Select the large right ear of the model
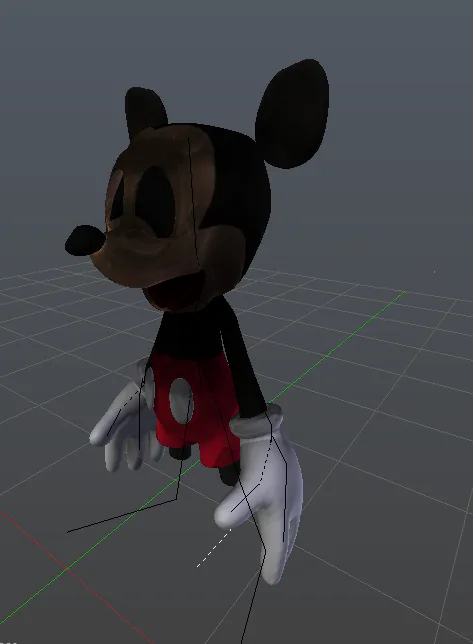Viewport: 473px width, 644px height. point(292,114)
